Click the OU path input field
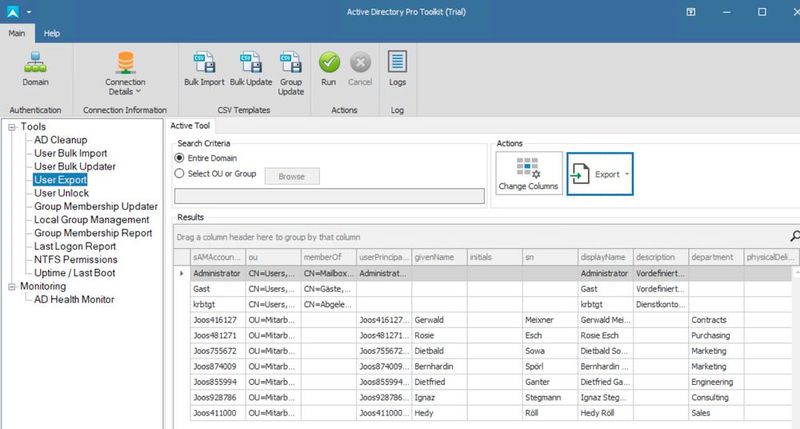 pos(329,196)
